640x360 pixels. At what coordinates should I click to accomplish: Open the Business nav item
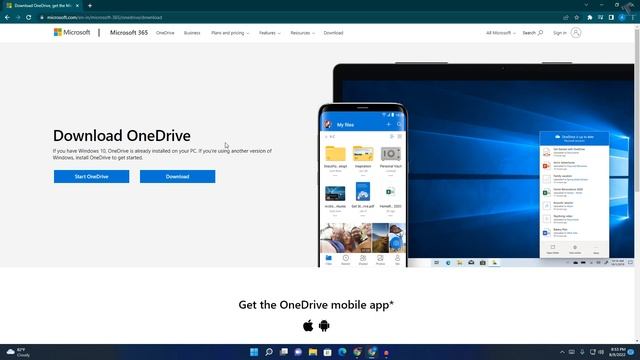click(192, 33)
